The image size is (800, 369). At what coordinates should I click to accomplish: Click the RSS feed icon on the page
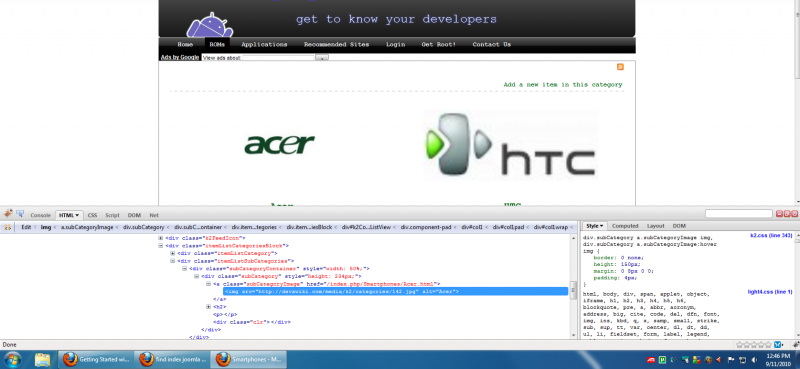(620, 67)
